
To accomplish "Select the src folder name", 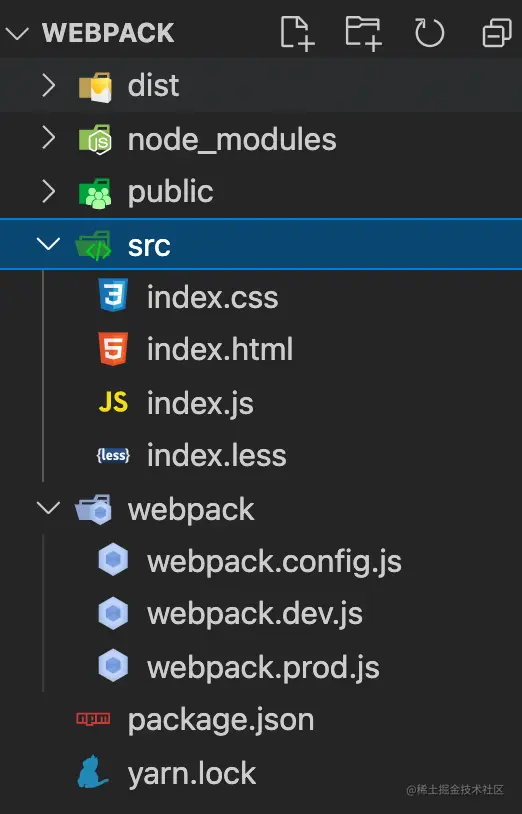I will pos(149,246).
